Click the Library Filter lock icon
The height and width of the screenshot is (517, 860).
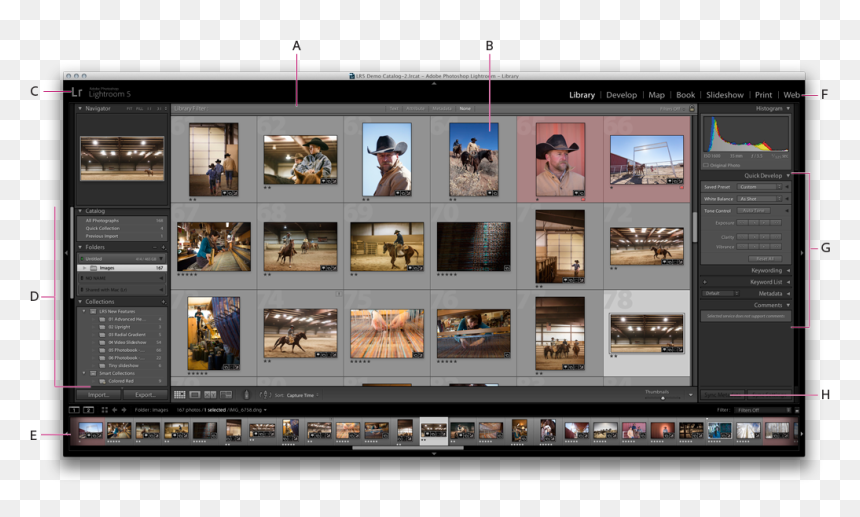click(692, 109)
